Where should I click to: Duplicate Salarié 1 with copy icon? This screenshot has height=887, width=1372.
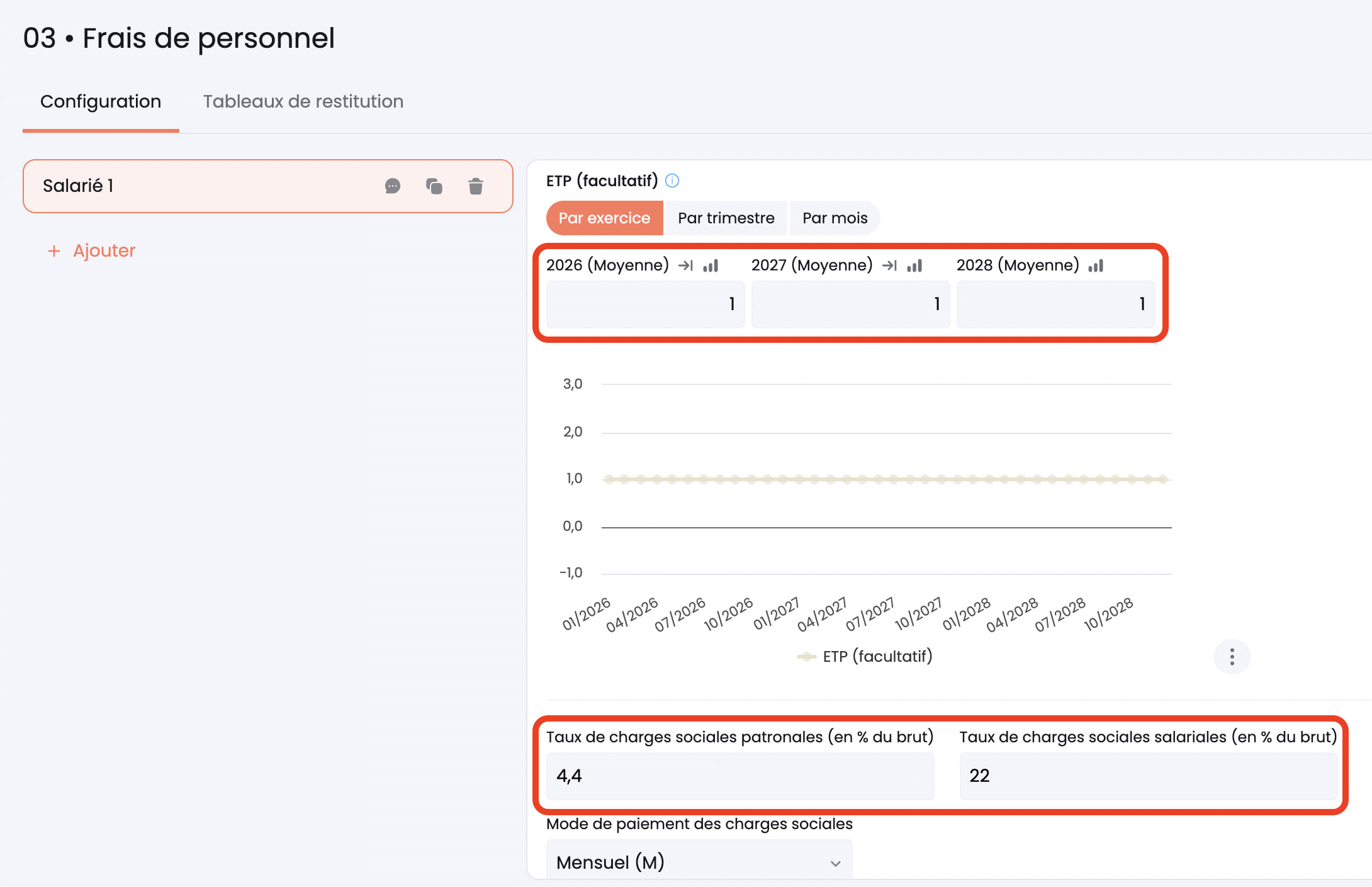(x=434, y=186)
